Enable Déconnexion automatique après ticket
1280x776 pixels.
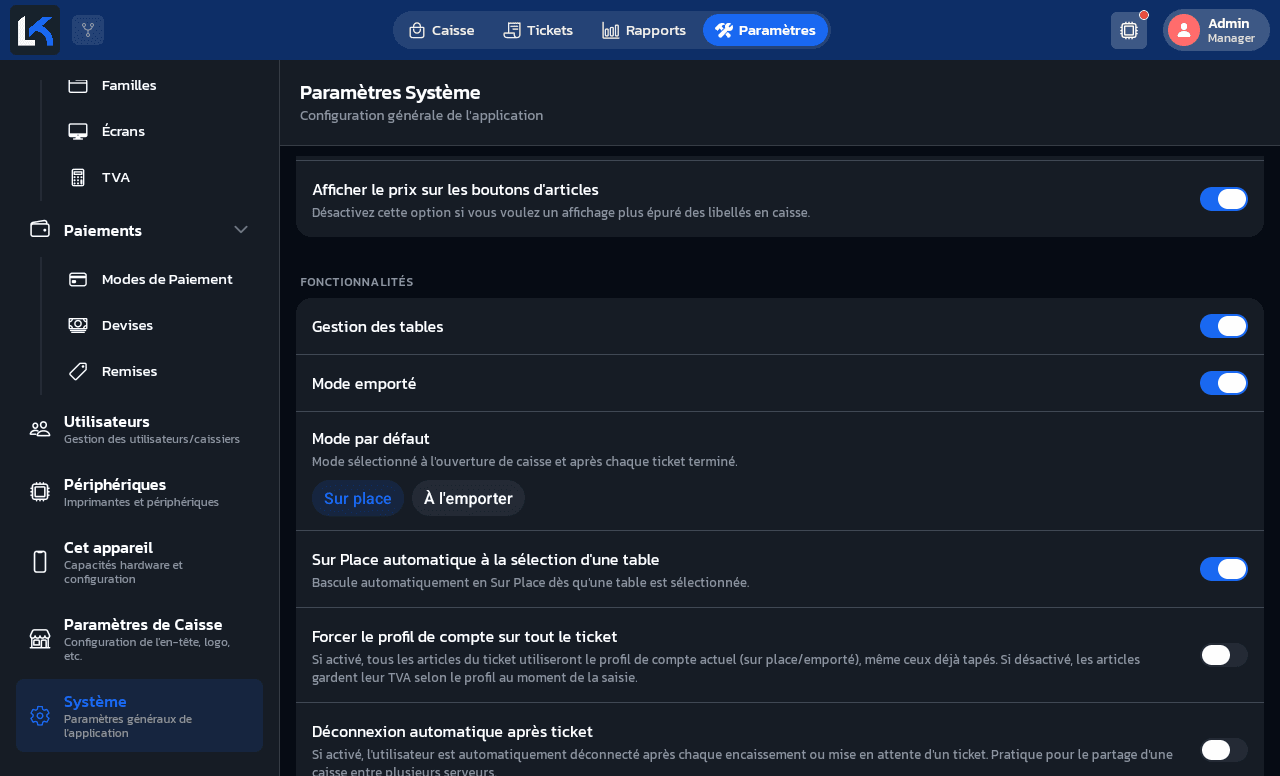coord(1224,750)
